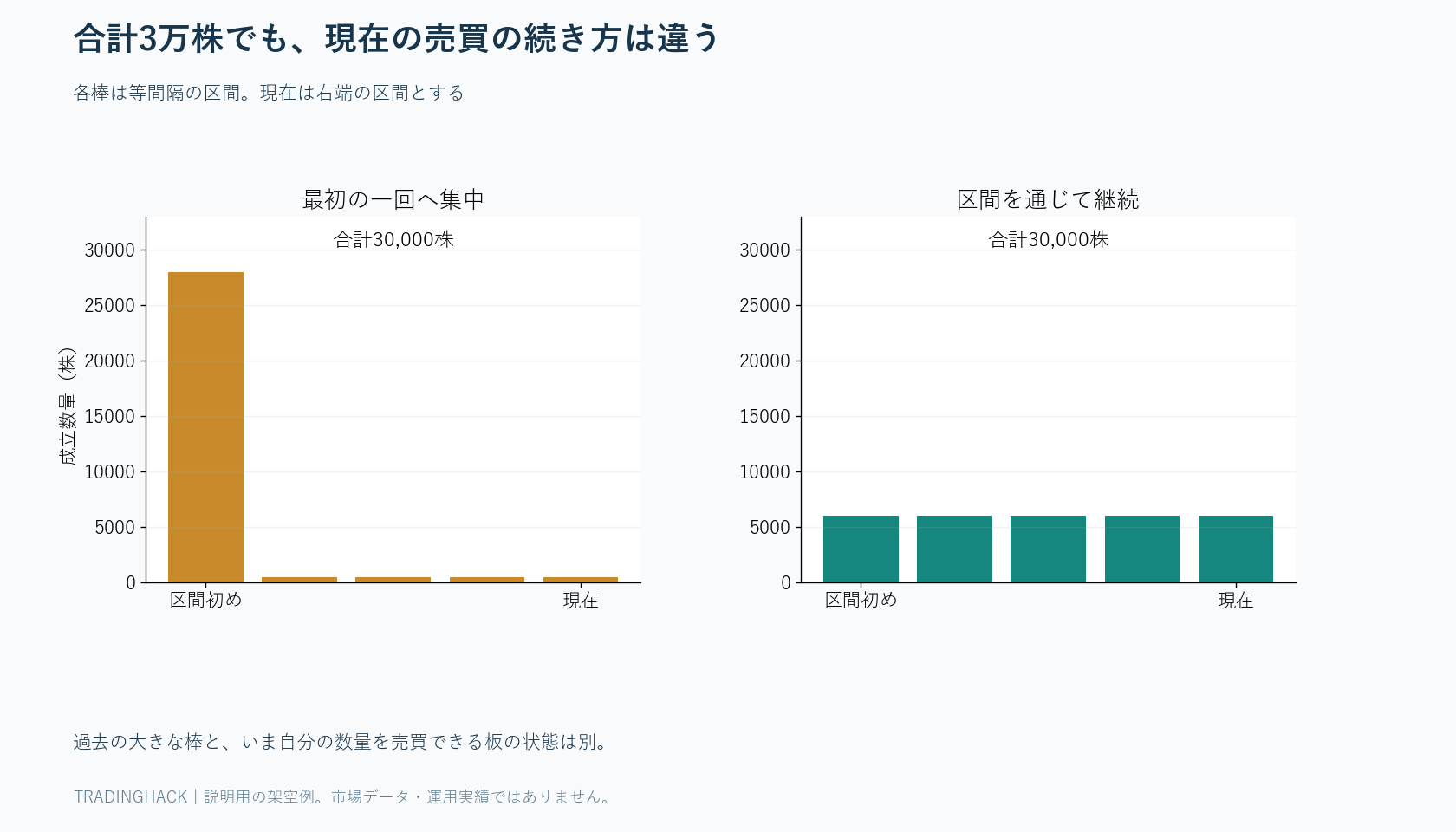Click the title 合計3万株でも、現在の売買の続き方は違う
This screenshot has height=832, width=1456.
397,39
